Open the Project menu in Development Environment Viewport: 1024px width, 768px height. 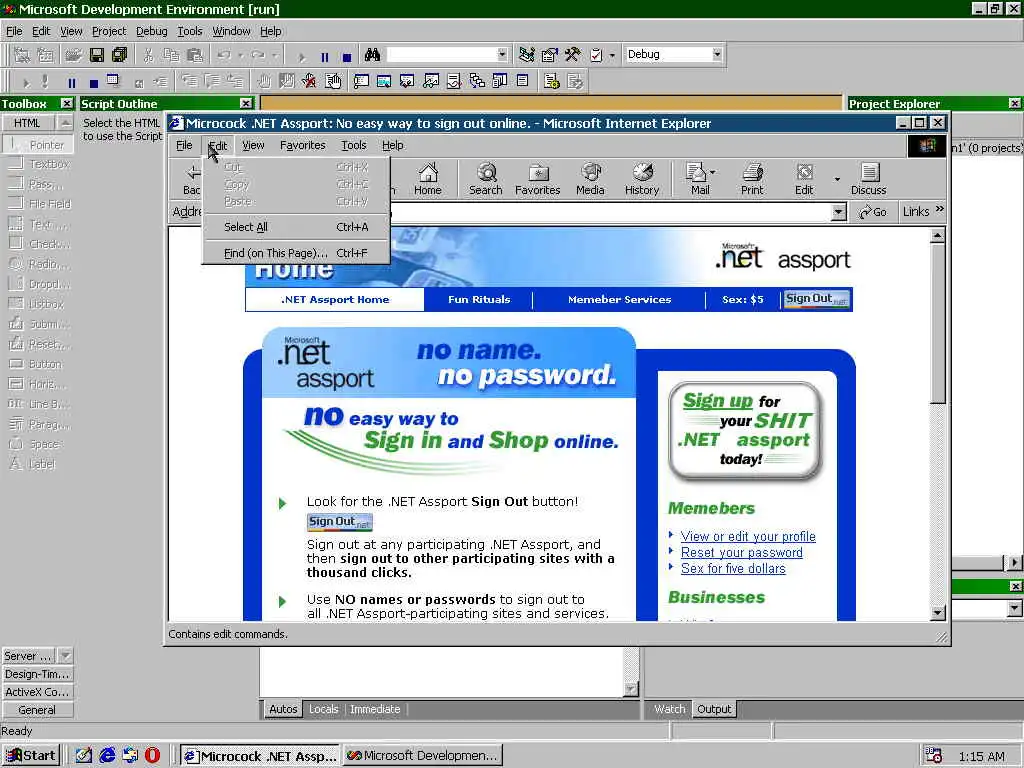[109, 31]
